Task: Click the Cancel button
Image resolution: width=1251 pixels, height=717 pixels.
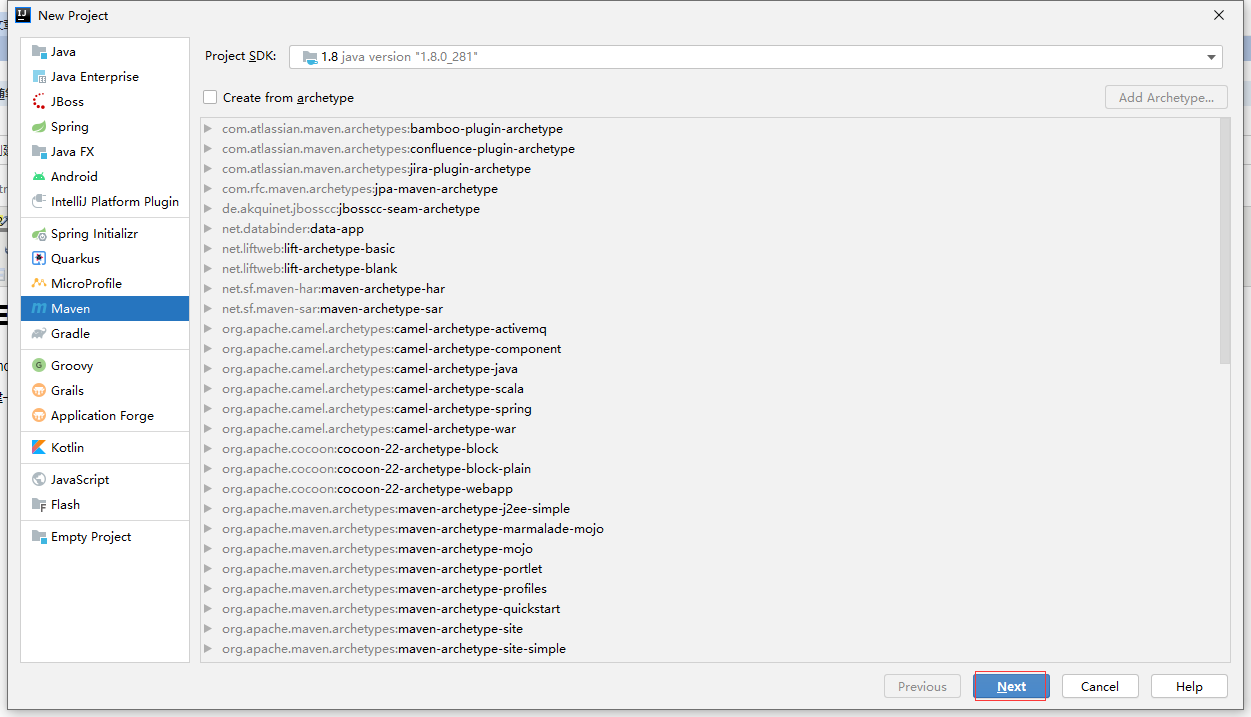Action: [x=1100, y=686]
